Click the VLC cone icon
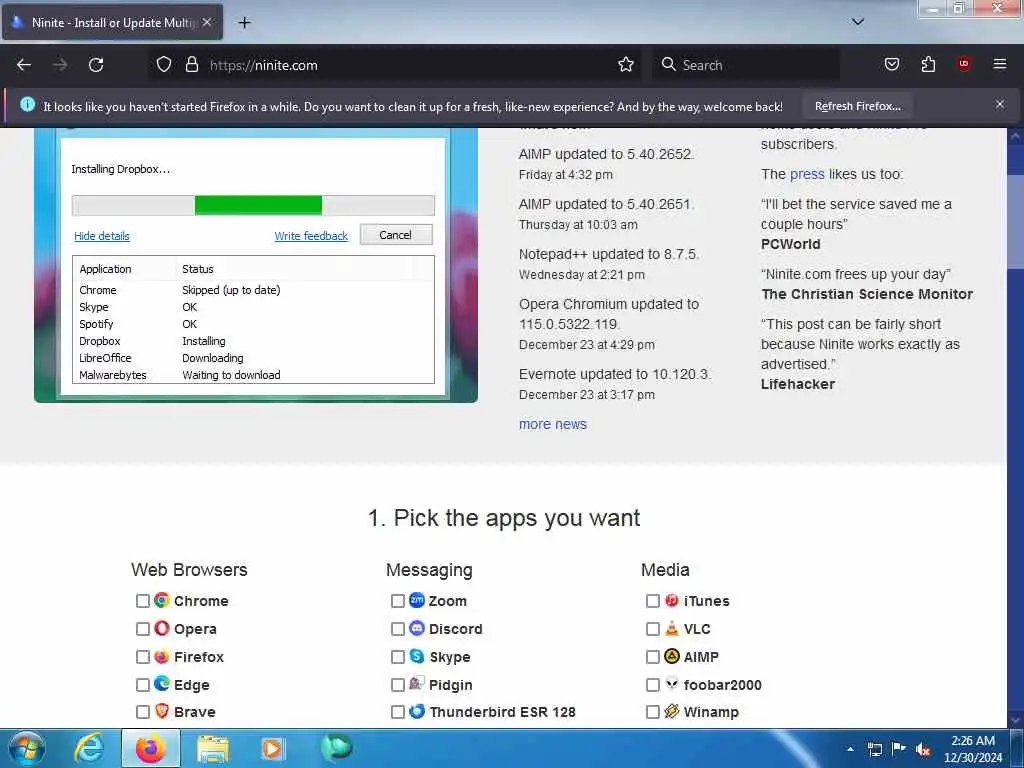1024x768 pixels. (x=671, y=628)
